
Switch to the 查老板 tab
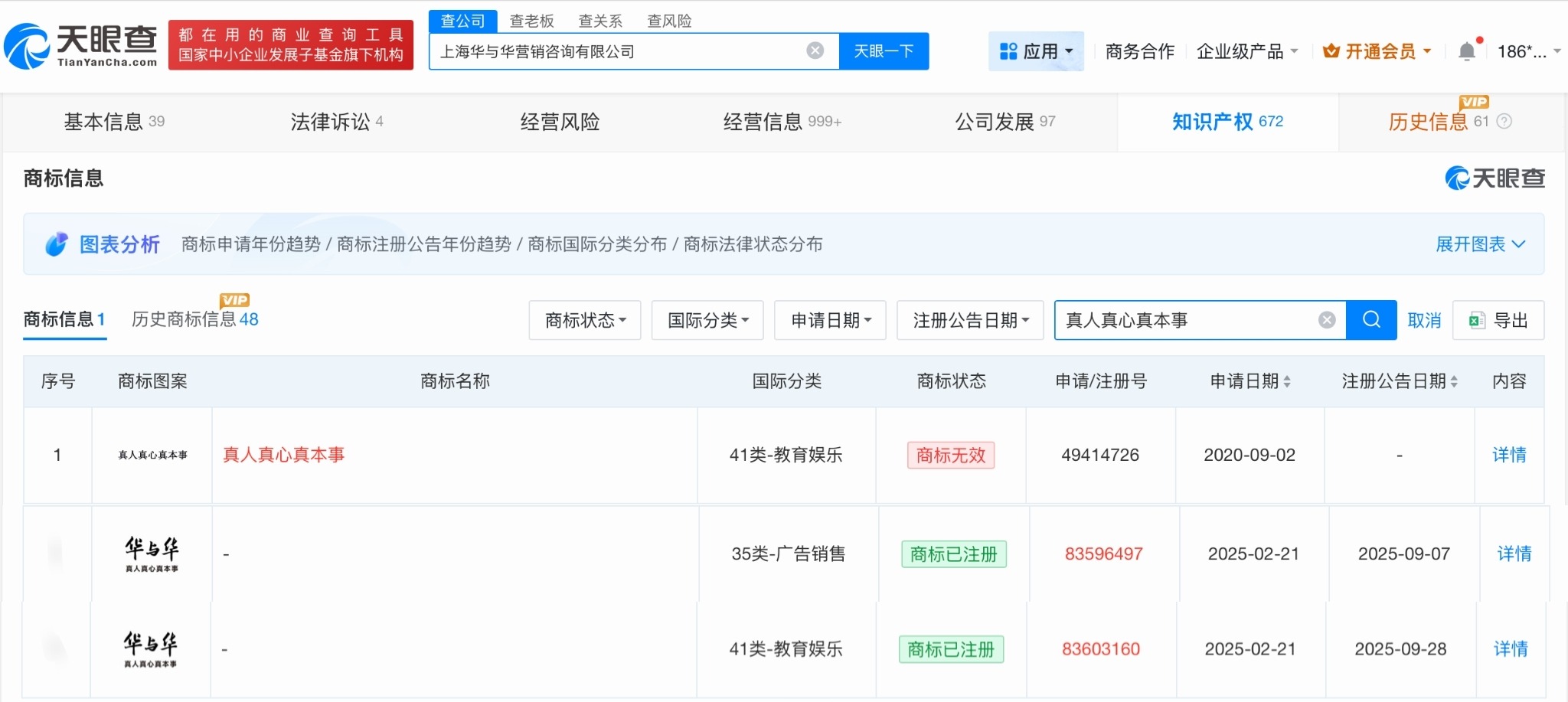coord(531,21)
